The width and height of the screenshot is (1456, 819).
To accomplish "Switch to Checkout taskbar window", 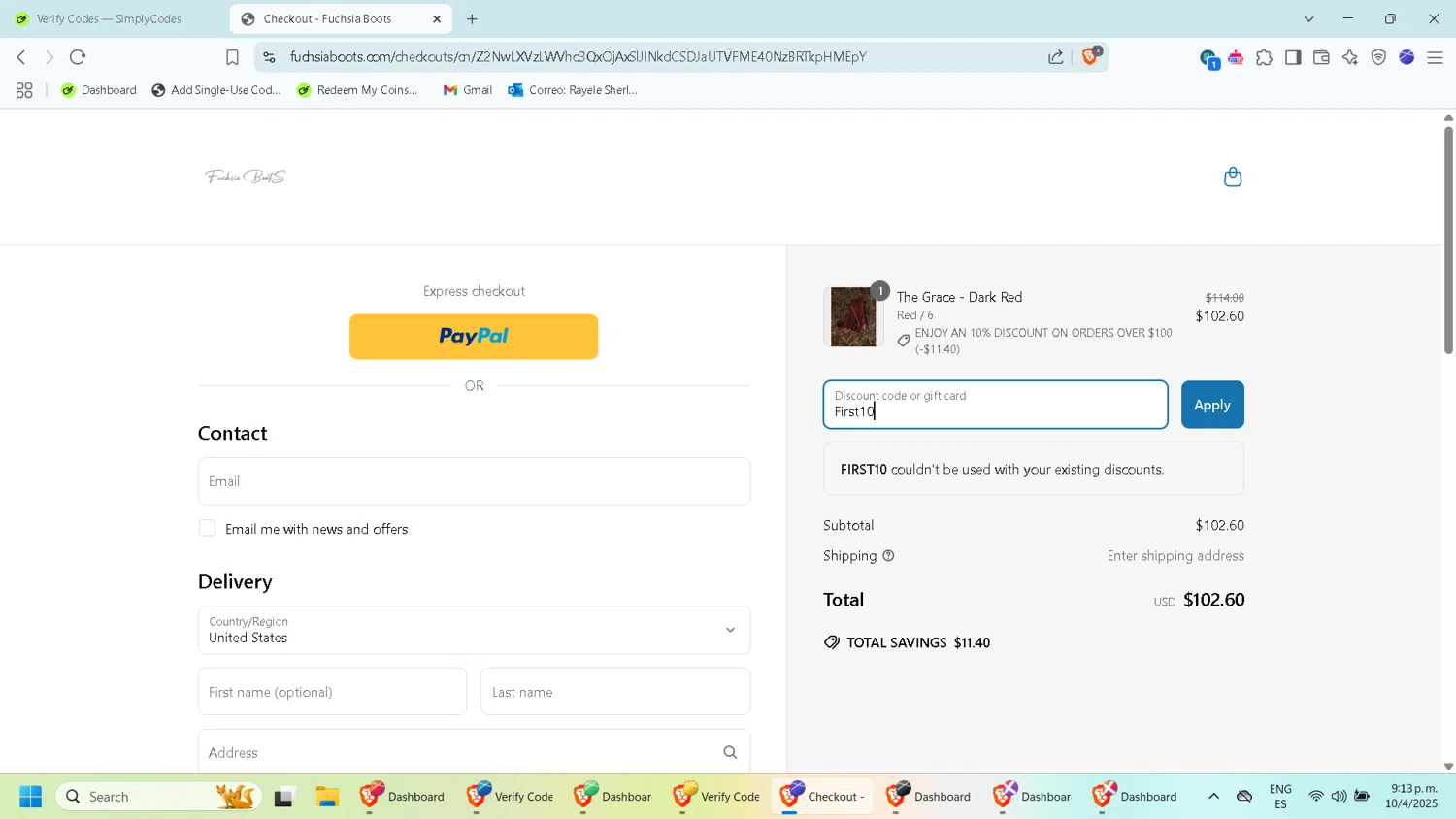I will click(x=823, y=797).
